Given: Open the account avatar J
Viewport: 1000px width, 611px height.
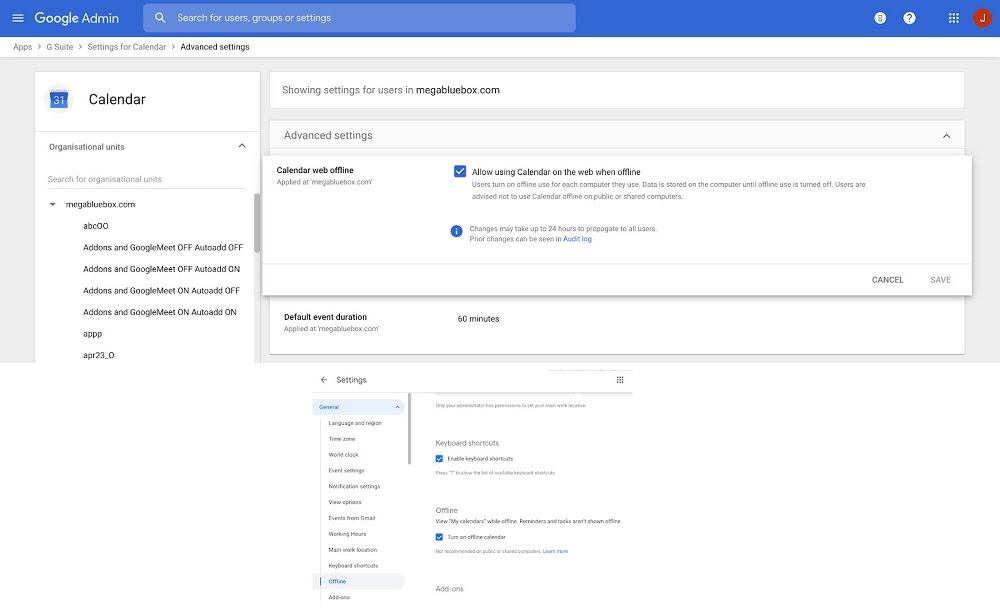Looking at the screenshot, I should click(x=982, y=18).
